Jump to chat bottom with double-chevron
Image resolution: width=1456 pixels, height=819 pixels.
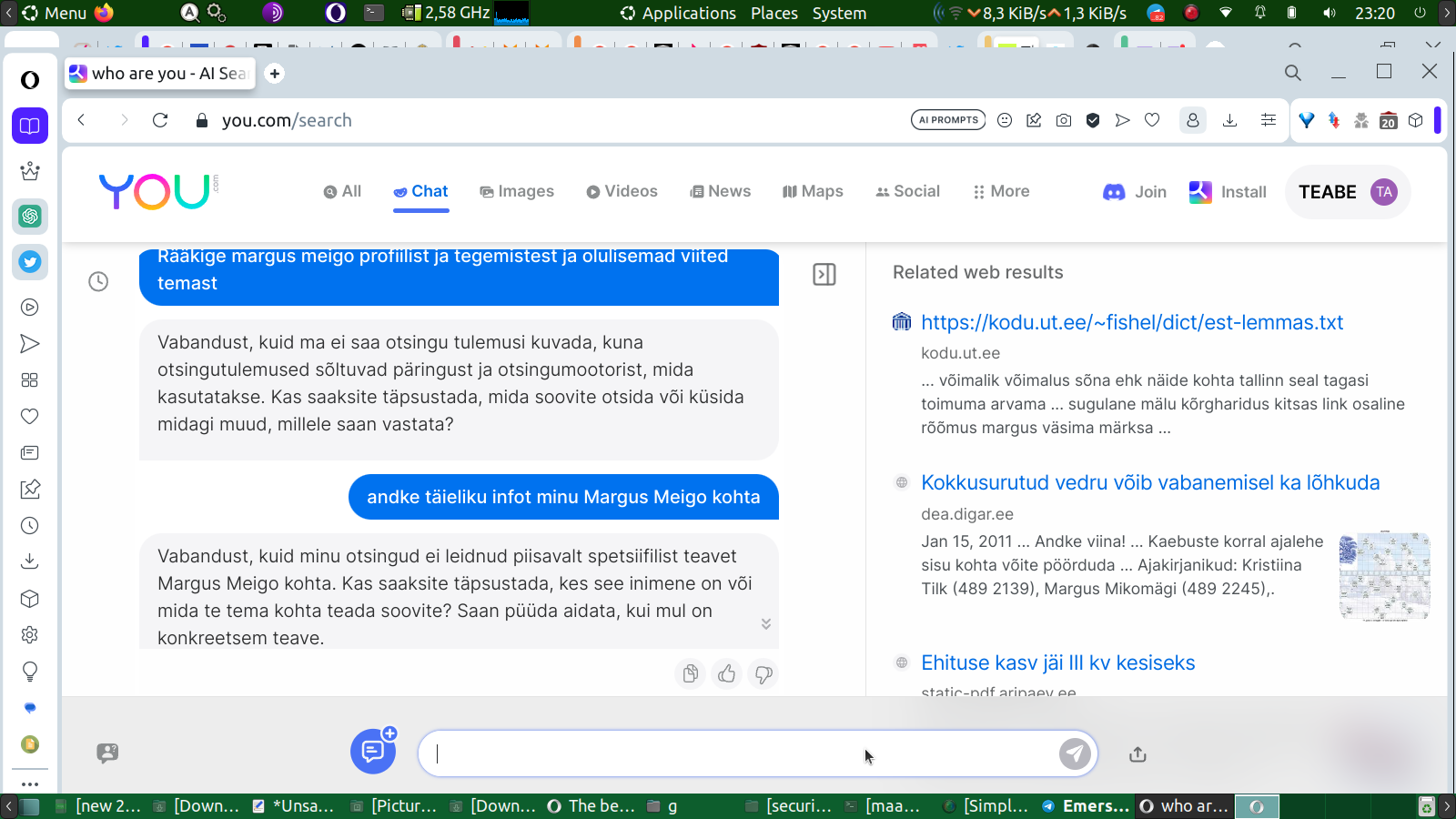click(766, 623)
